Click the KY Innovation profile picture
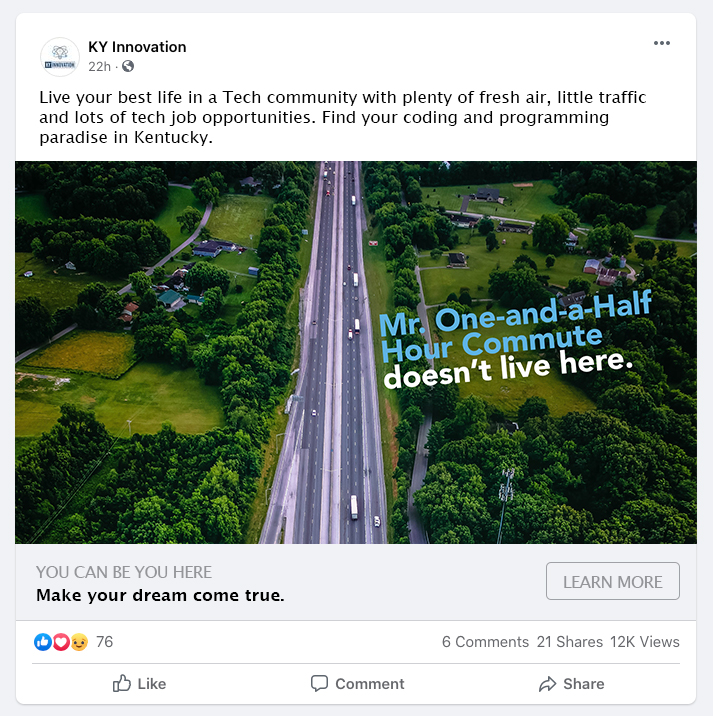713x716 pixels. pos(60,57)
